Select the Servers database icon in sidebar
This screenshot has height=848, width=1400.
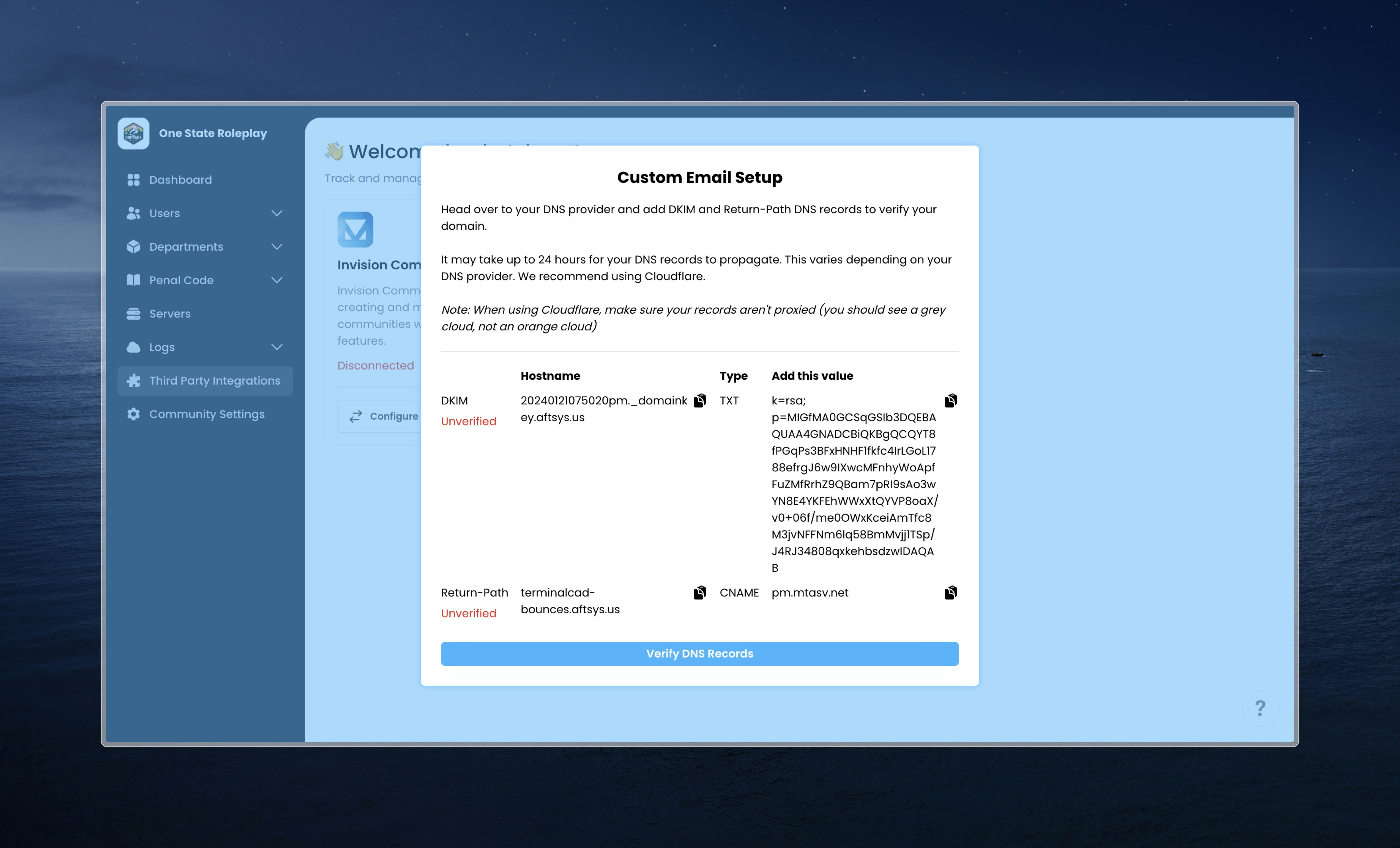(133, 313)
